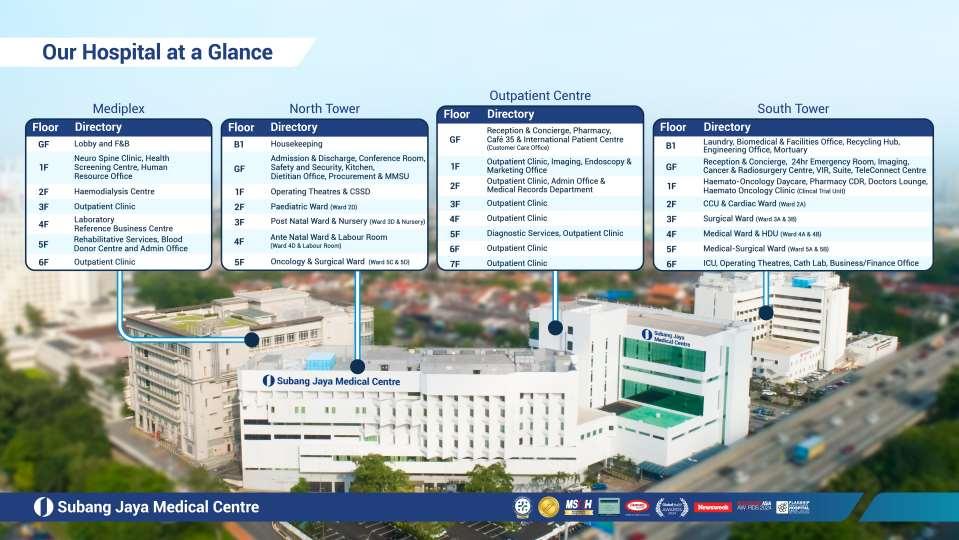Screen dimensions: 959x540
Task: Click the Mediplex building marker dot
Action: coord(251,339)
